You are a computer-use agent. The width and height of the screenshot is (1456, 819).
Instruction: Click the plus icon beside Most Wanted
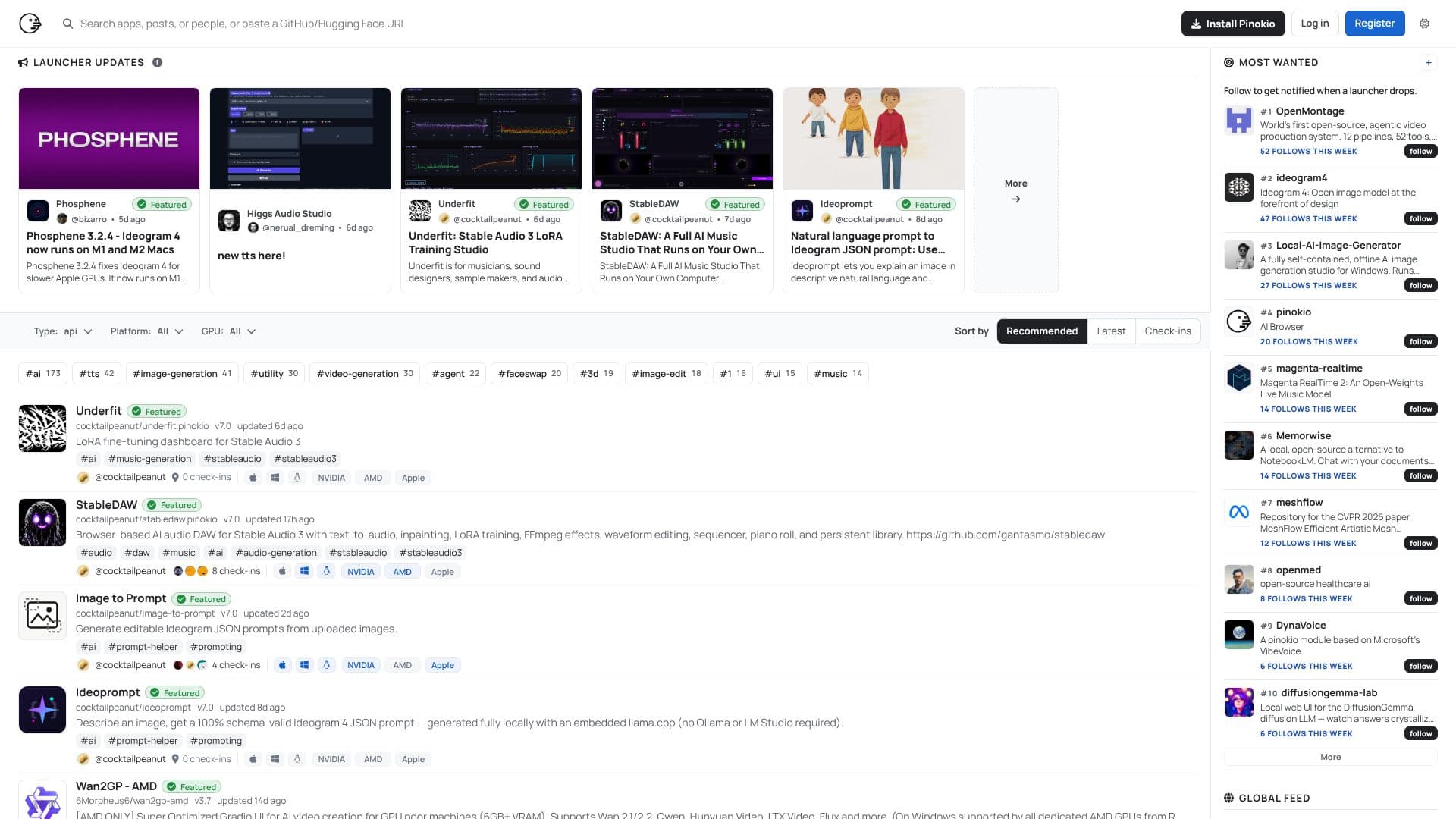pyautogui.click(x=1428, y=62)
